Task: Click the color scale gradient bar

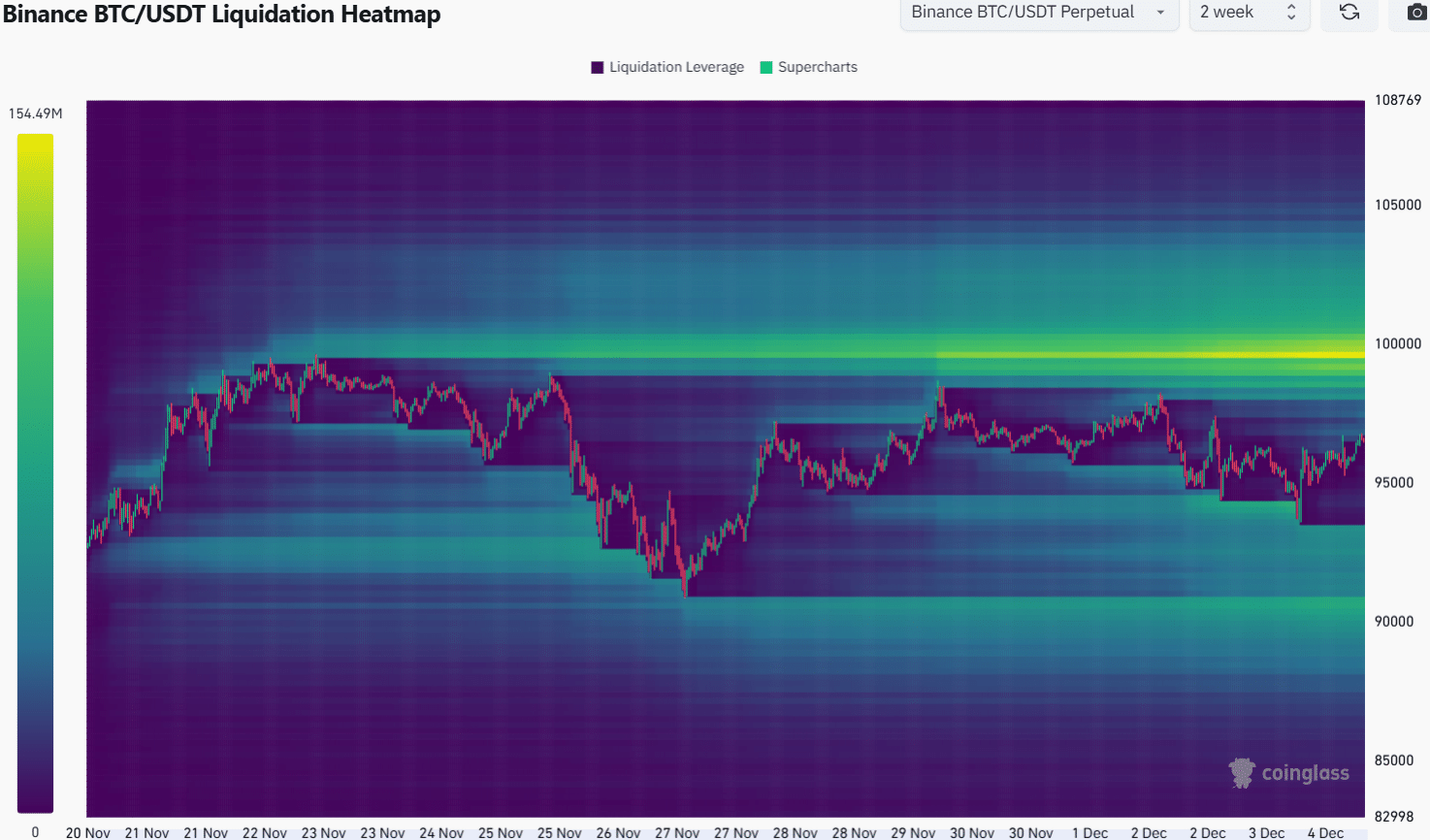Action: [x=35, y=473]
